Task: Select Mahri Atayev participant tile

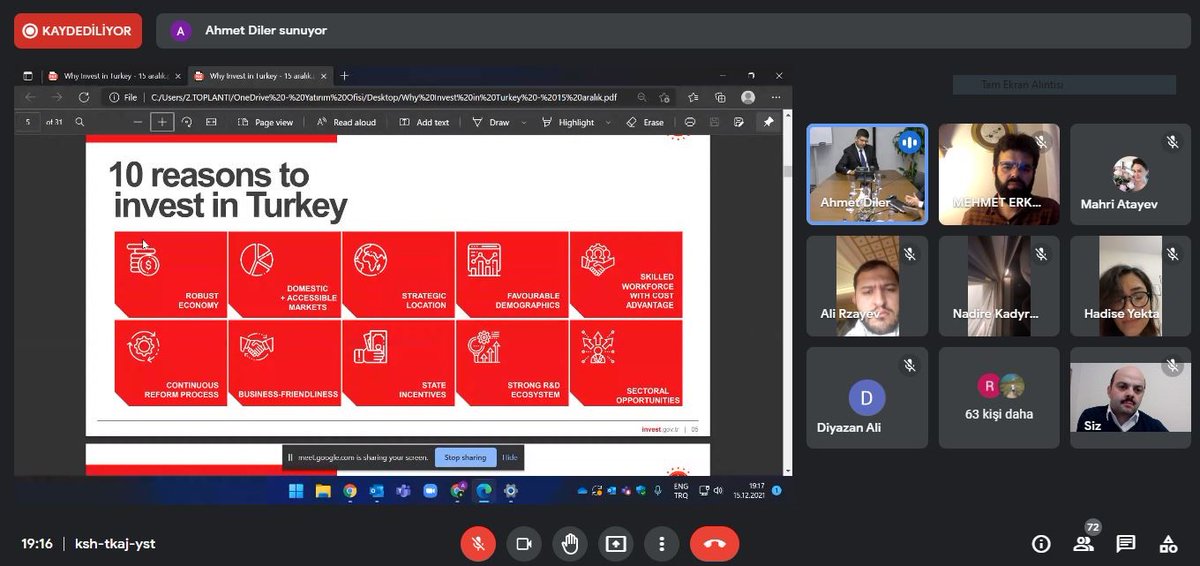Action: pyautogui.click(x=1130, y=174)
